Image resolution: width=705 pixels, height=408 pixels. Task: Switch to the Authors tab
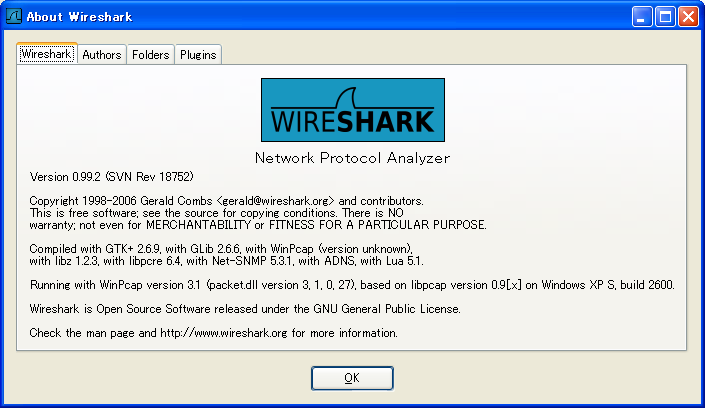[x=102, y=54]
